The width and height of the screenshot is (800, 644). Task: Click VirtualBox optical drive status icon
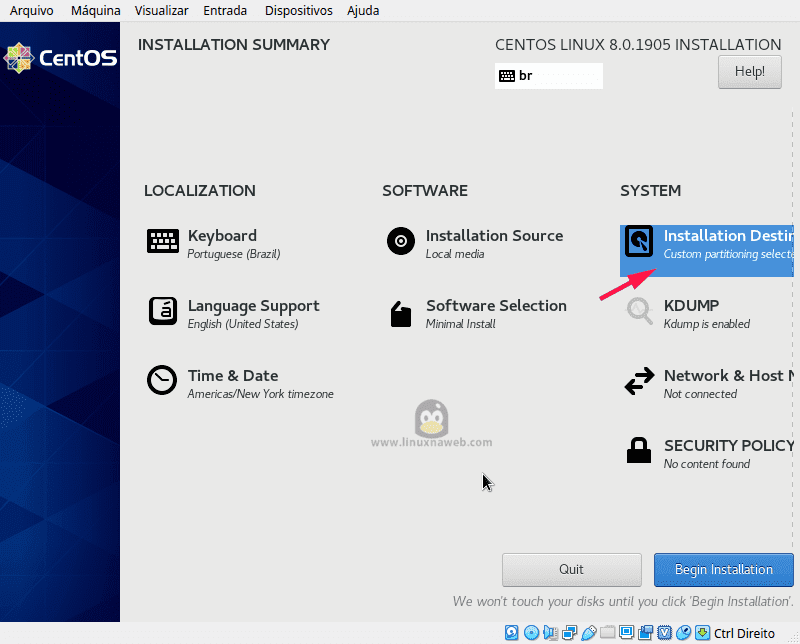tap(531, 633)
